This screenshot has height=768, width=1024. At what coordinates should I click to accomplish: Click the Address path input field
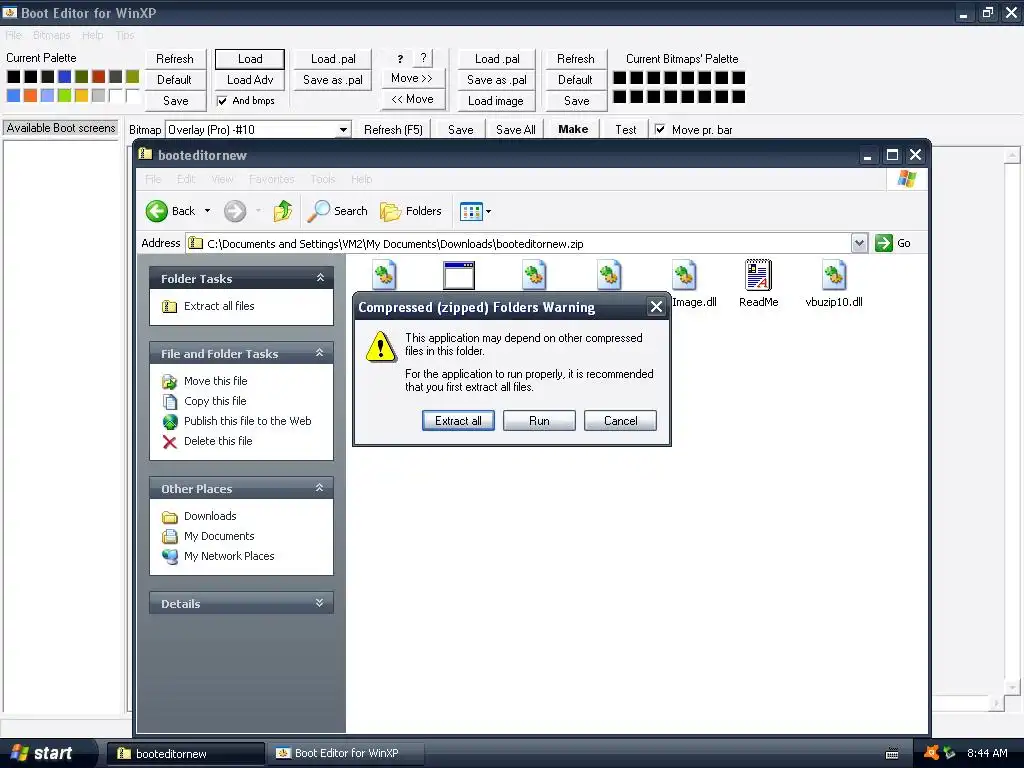pyautogui.click(x=519, y=244)
